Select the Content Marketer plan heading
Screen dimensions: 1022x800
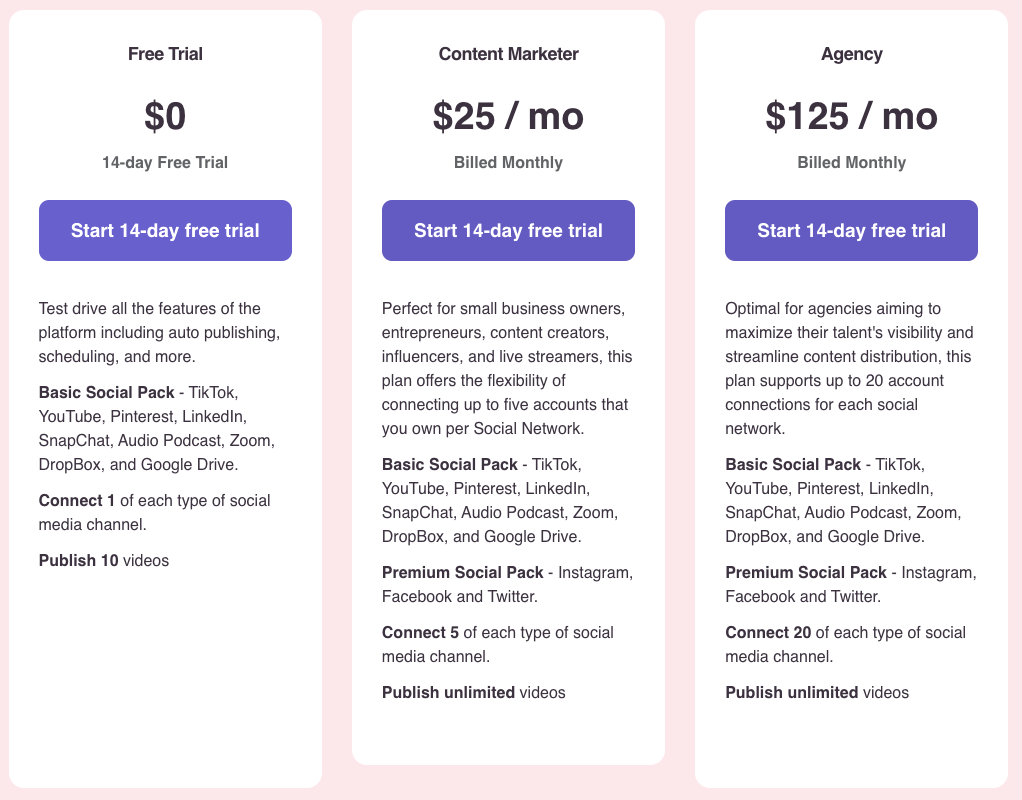pyautogui.click(x=508, y=54)
